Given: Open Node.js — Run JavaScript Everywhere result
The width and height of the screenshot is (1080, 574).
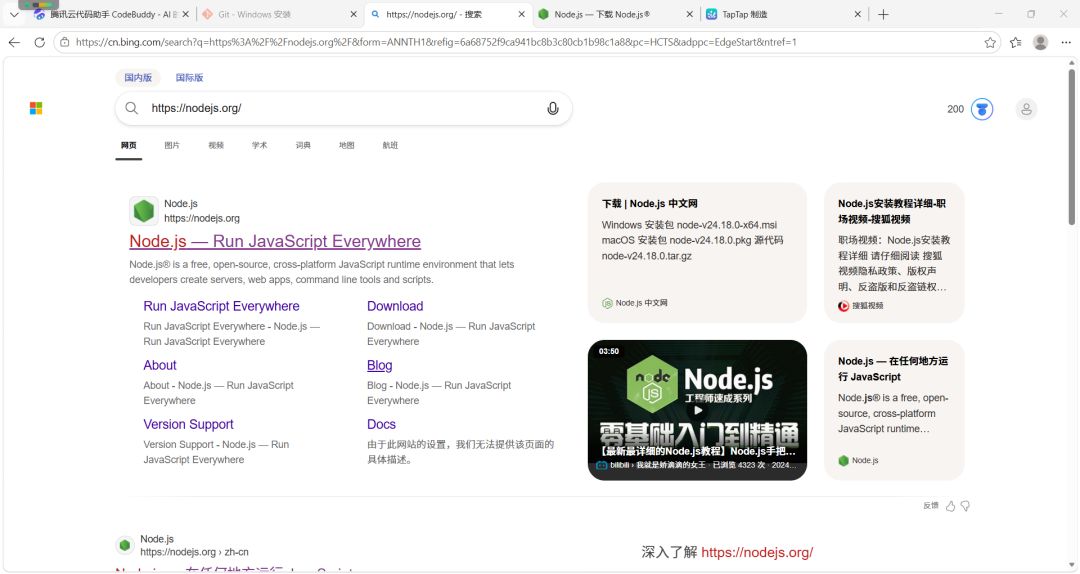Looking at the screenshot, I should (275, 241).
